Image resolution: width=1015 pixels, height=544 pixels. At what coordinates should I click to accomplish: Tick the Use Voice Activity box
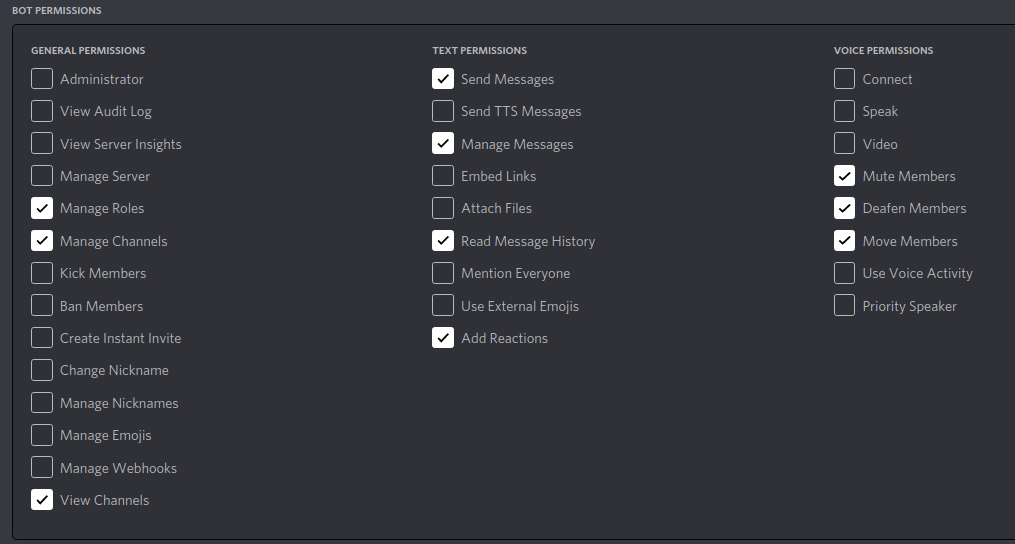(845, 273)
